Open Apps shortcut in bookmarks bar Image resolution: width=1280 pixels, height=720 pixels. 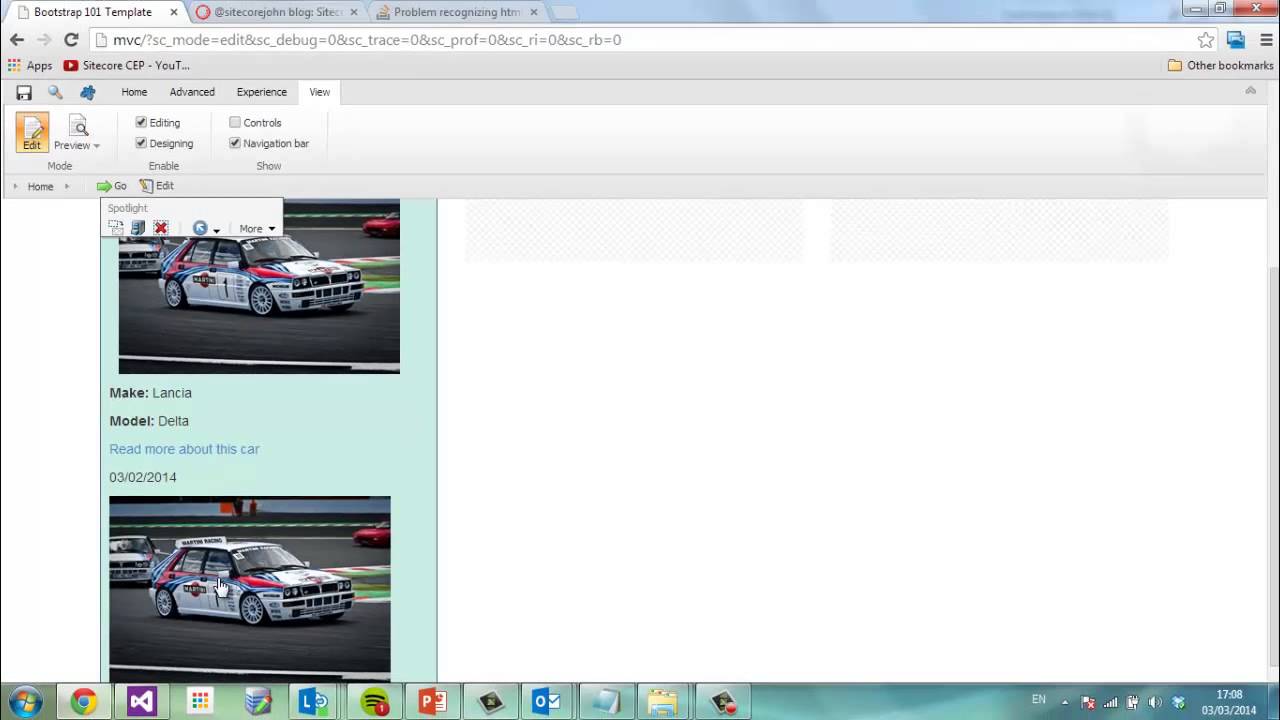[30, 65]
